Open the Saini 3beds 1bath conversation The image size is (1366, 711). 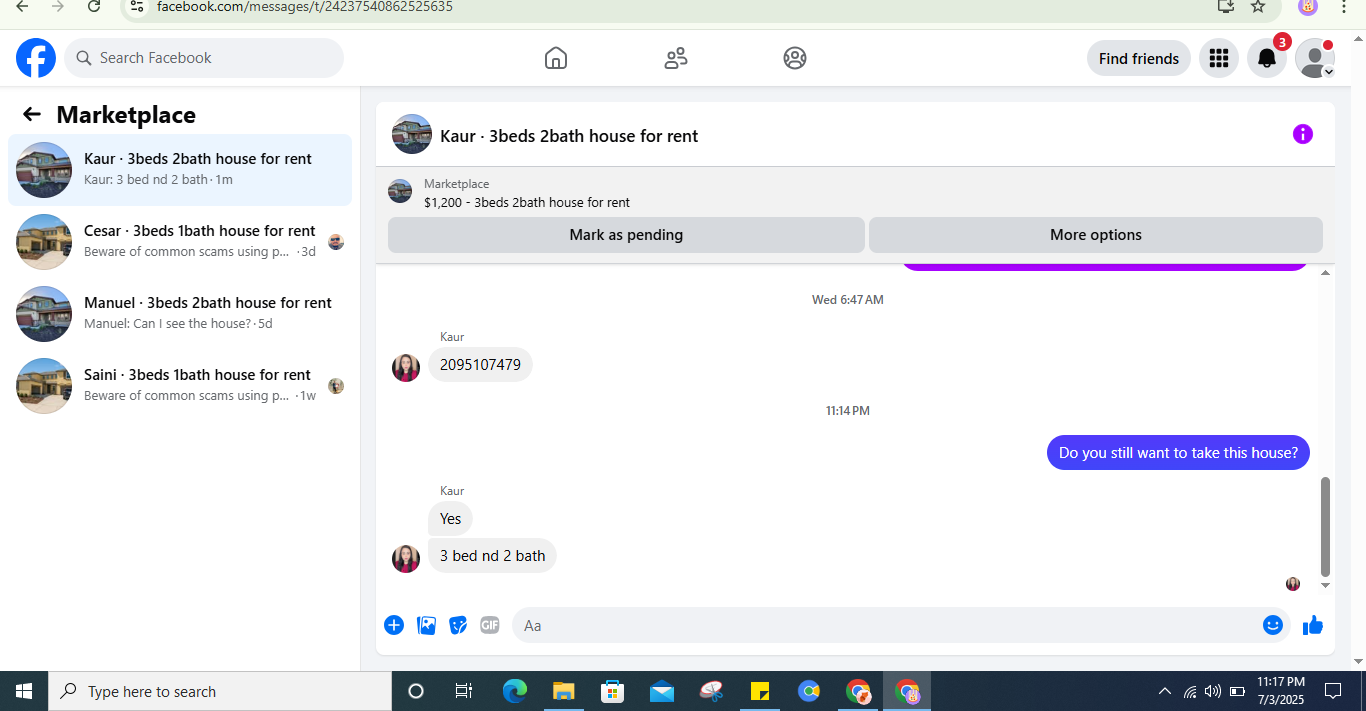(x=180, y=385)
